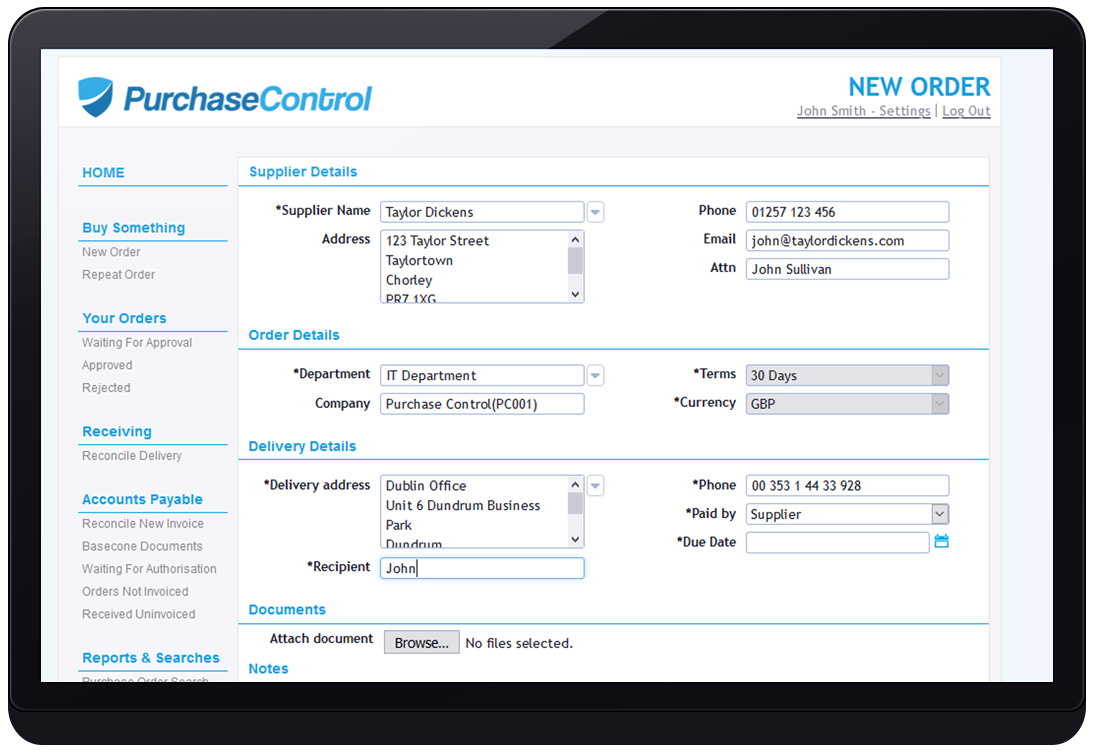Image resolution: width=1094 pixels, height=753 pixels.
Task: Click Delivery address scrollbar down arrow
Action: (576, 539)
